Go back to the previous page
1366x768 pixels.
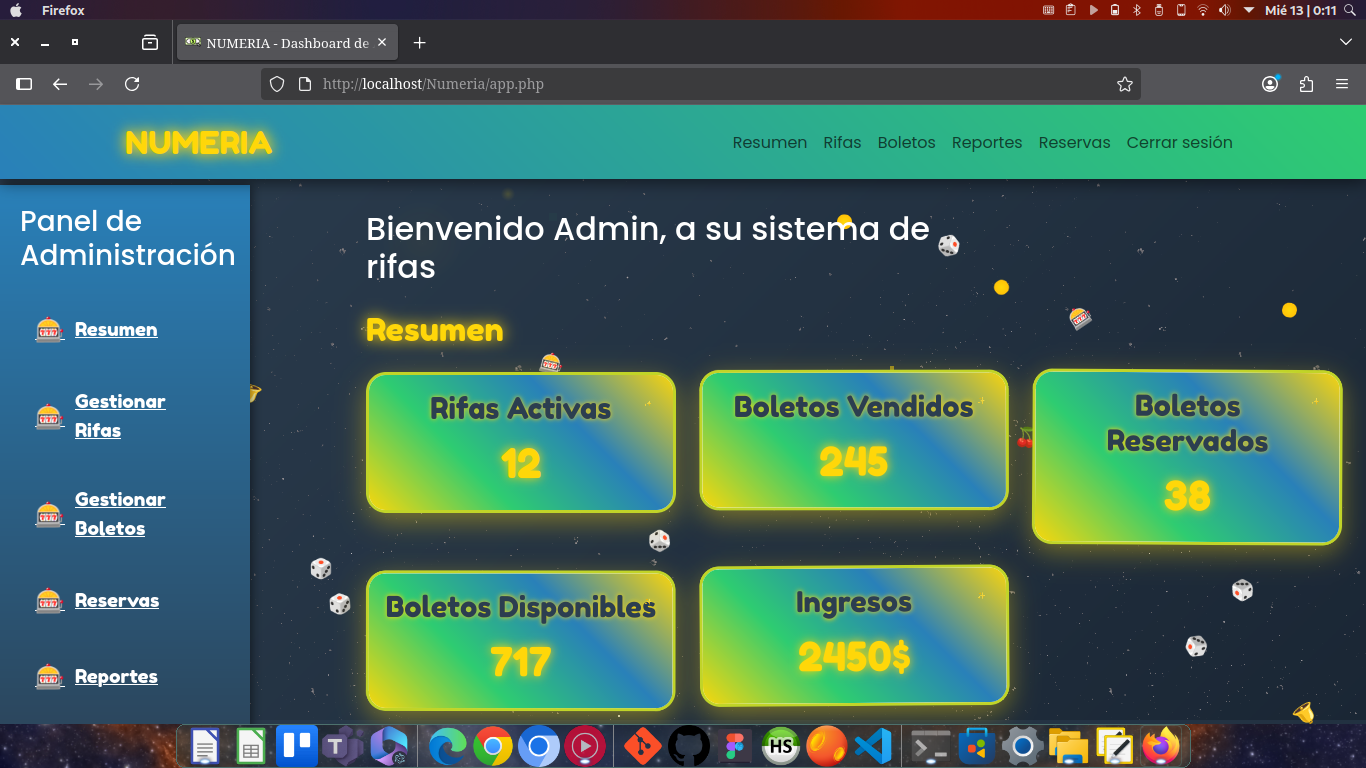click(60, 84)
